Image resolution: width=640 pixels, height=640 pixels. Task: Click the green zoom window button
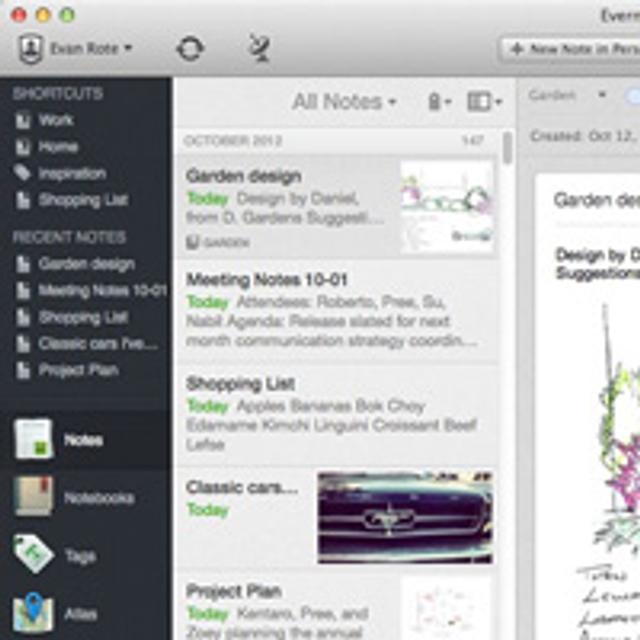pyautogui.click(x=67, y=15)
